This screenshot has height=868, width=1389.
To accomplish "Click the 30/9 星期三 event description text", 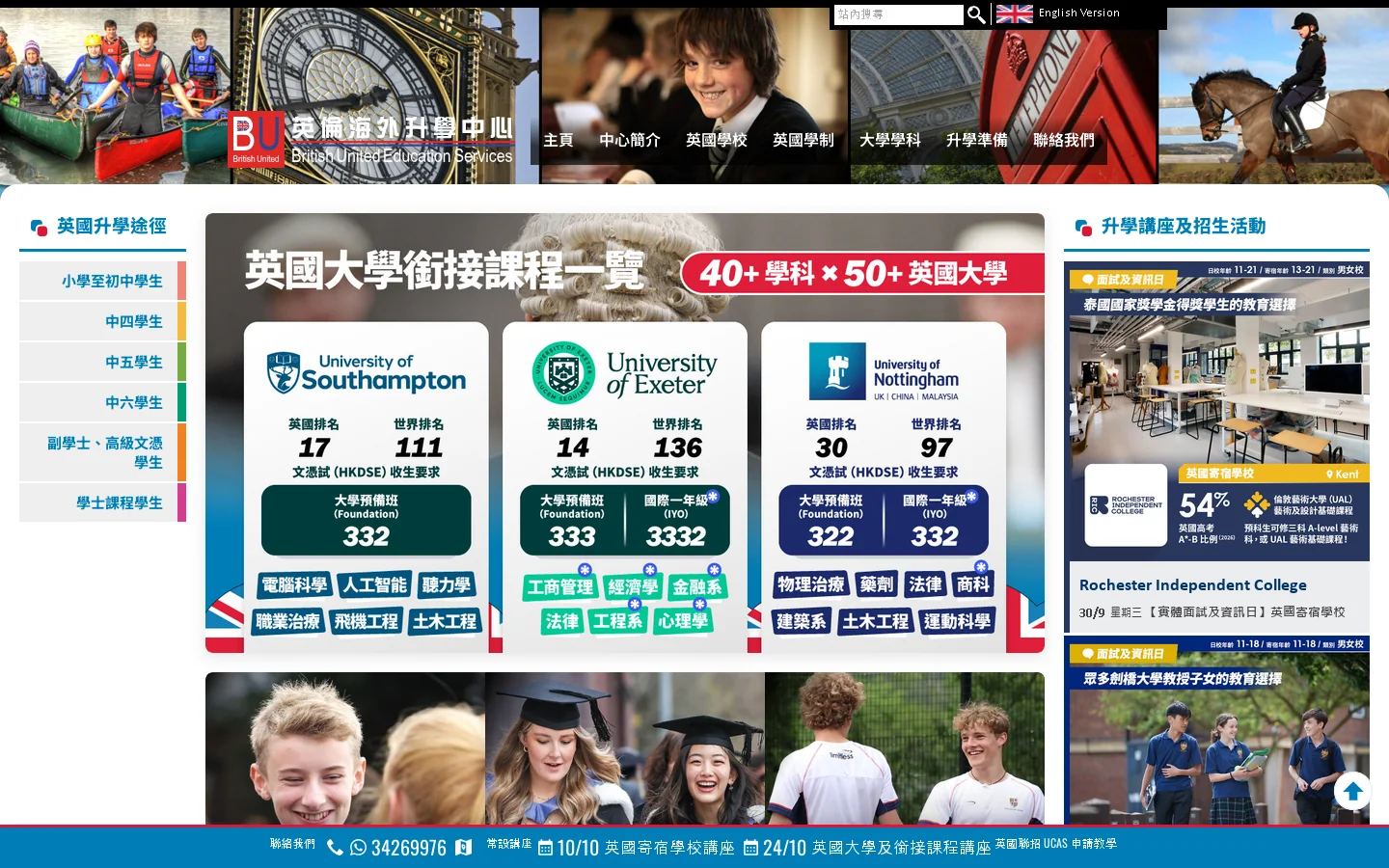I will [1212, 612].
